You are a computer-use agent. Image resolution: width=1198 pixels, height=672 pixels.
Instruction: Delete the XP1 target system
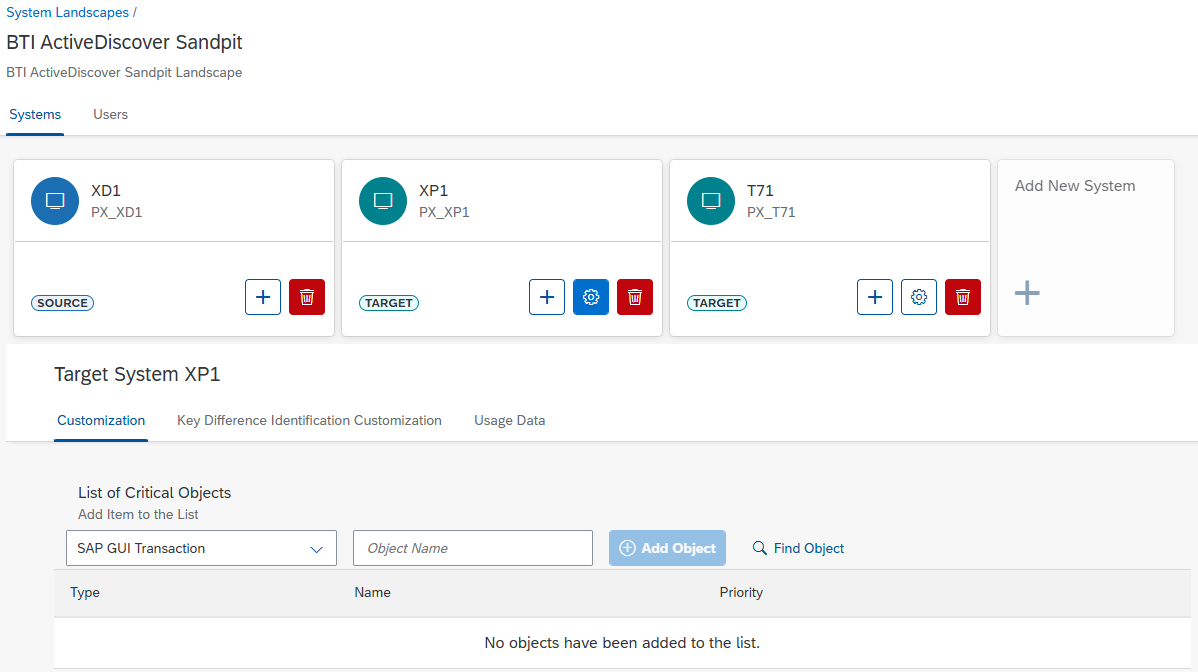point(635,297)
